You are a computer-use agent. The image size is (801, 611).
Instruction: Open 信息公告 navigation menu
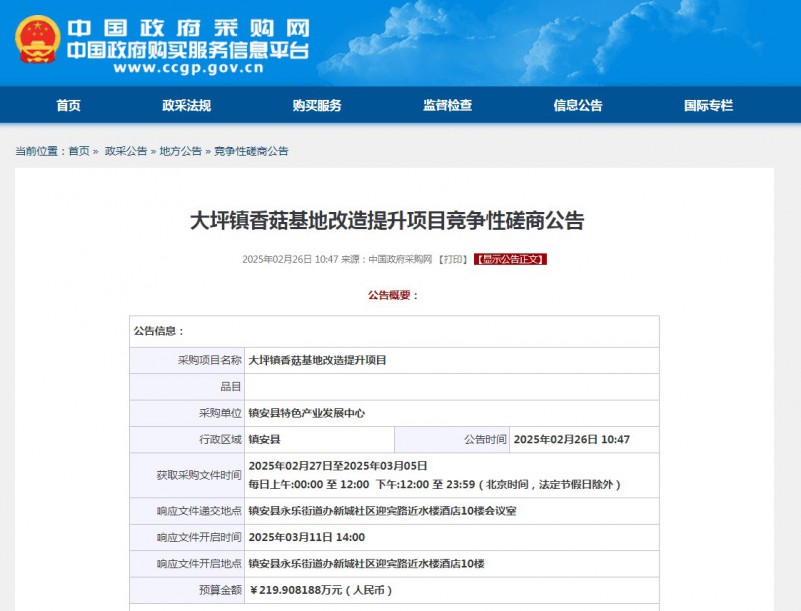tap(578, 106)
